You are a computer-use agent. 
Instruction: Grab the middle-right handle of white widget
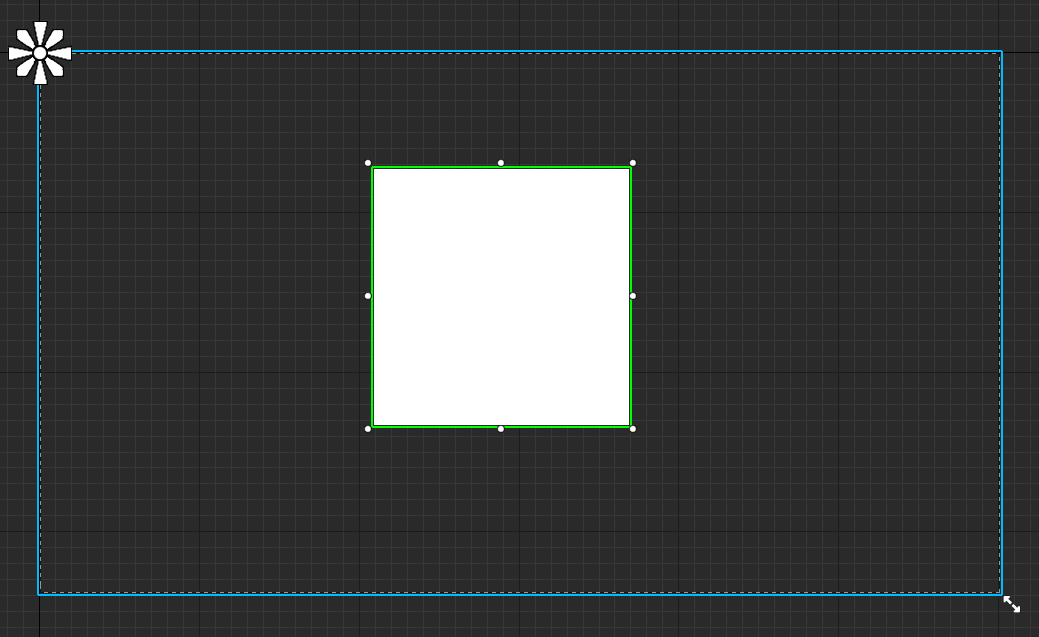pos(633,296)
